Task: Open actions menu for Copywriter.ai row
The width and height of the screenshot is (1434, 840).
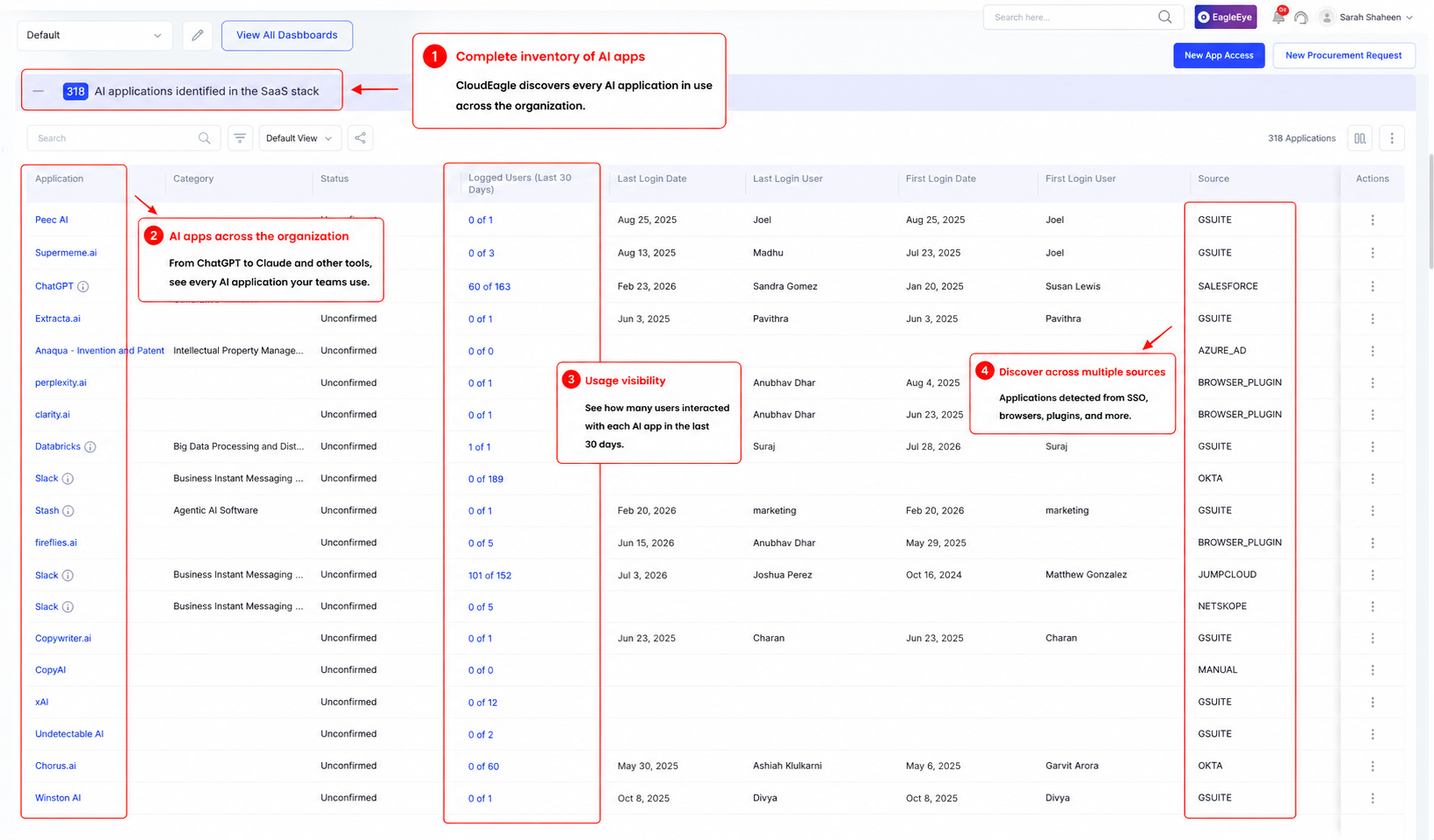Action: tap(1373, 638)
